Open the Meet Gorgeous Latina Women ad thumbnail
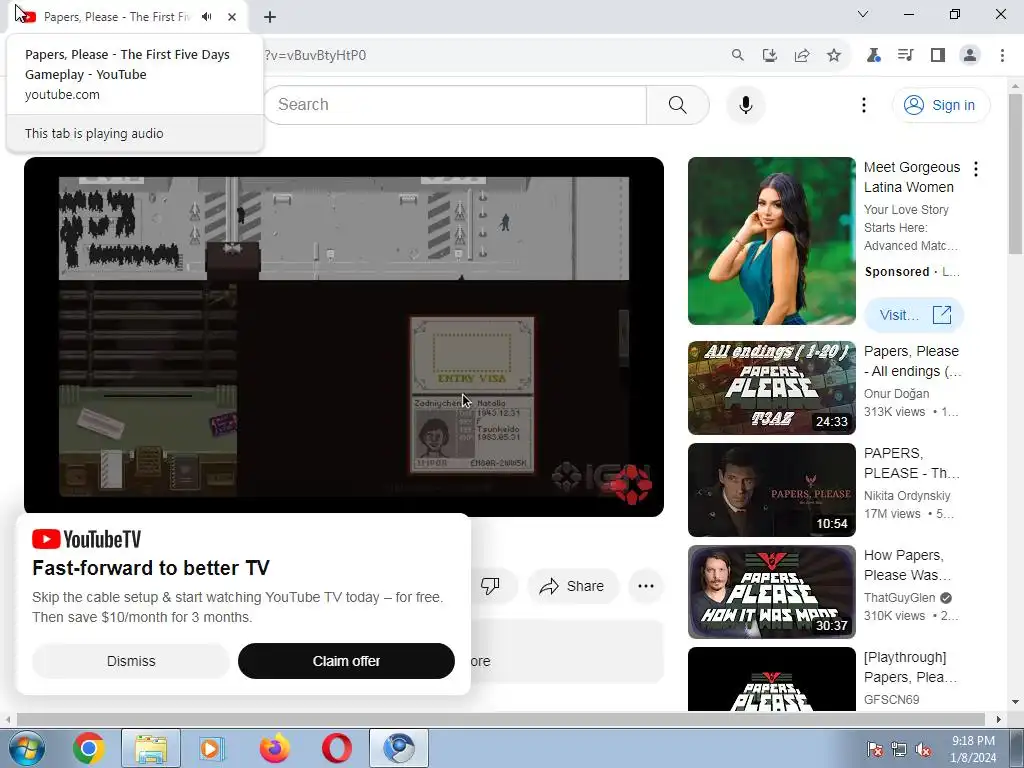Image resolution: width=1024 pixels, height=768 pixels. tap(771, 241)
